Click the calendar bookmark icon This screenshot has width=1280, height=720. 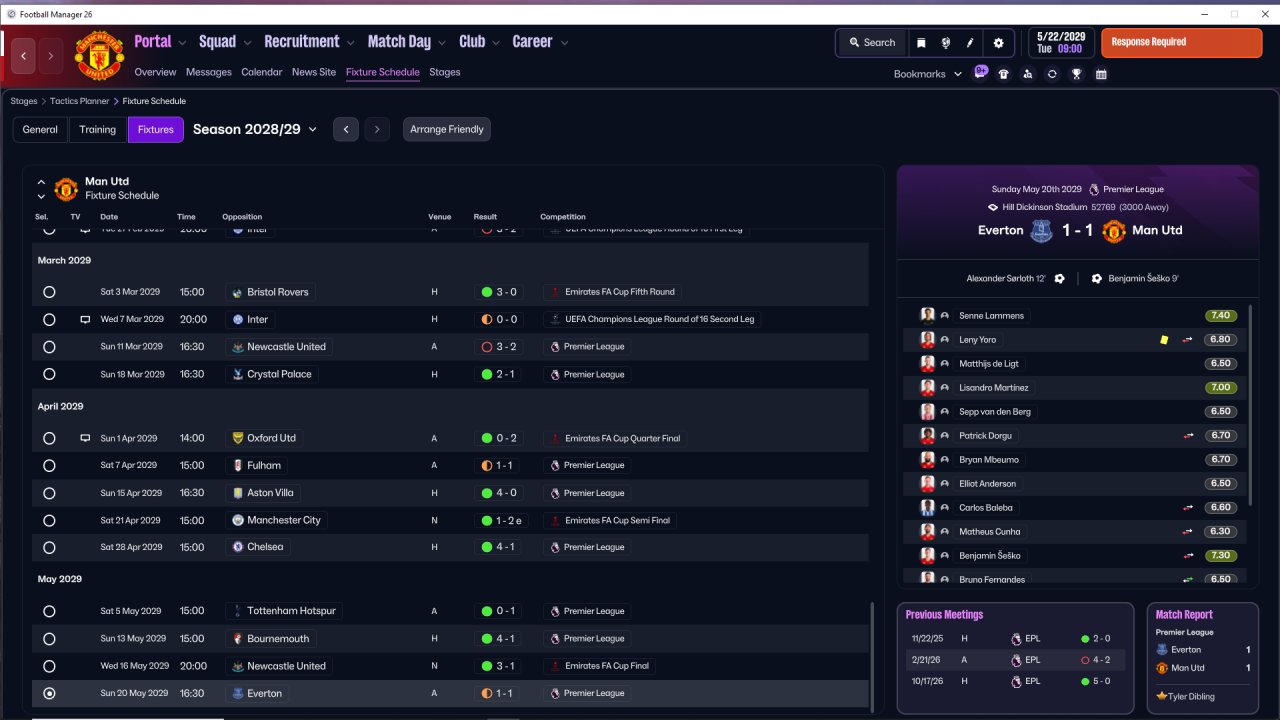(x=1101, y=74)
